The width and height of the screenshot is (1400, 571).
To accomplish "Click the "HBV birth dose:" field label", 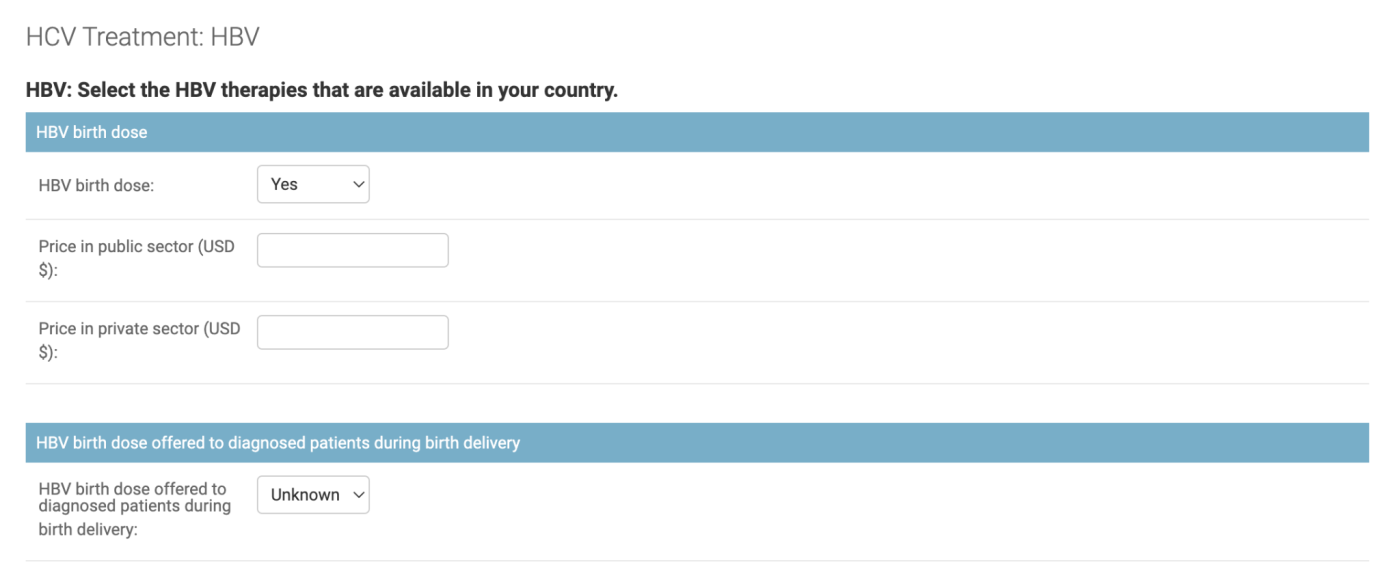I will click(96, 186).
